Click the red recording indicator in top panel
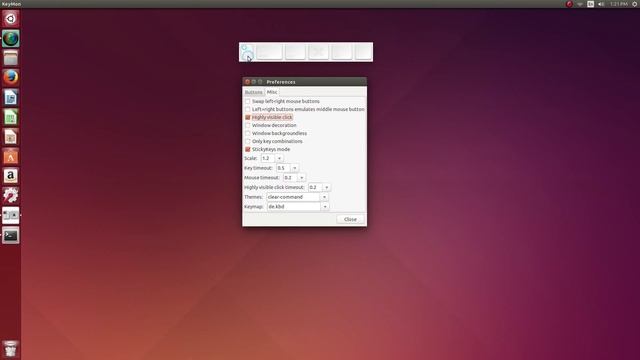This screenshot has width=640, height=360. point(569,4)
